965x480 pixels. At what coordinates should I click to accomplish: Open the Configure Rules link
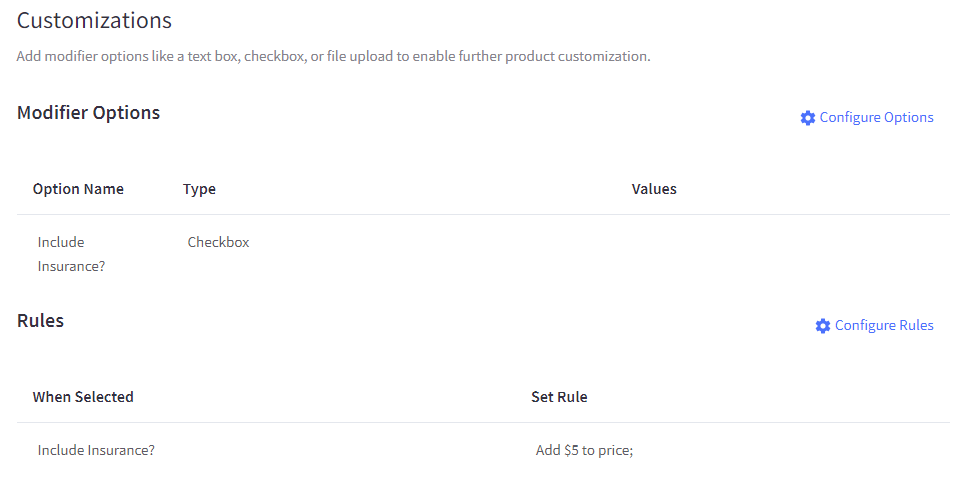(x=884, y=326)
